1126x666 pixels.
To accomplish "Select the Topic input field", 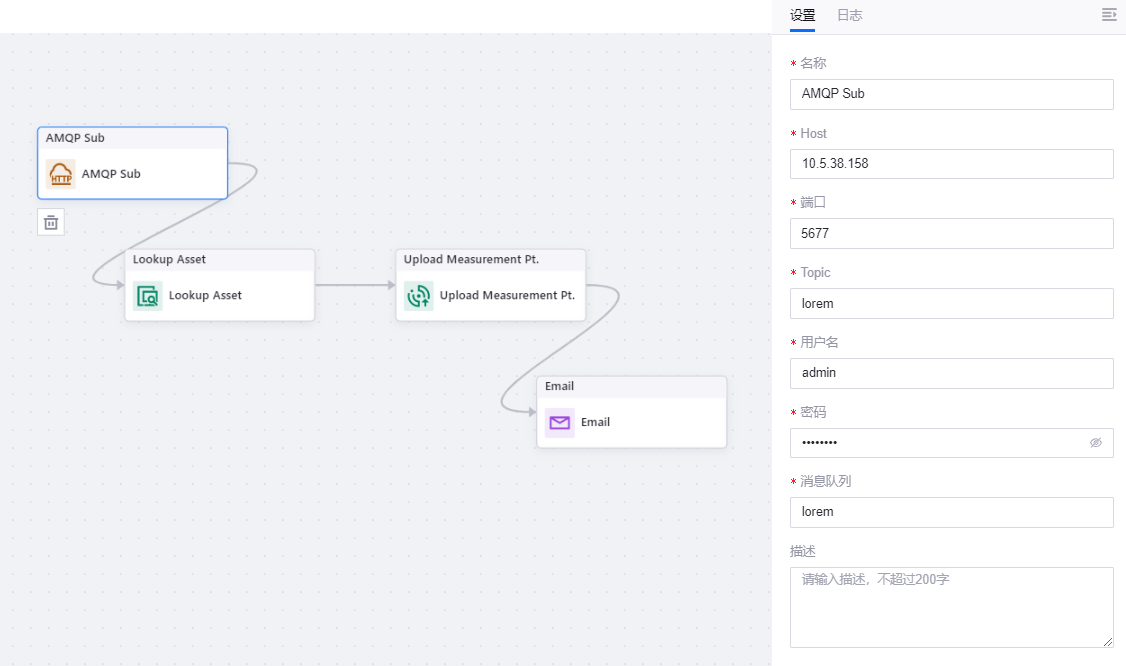I will pos(950,303).
